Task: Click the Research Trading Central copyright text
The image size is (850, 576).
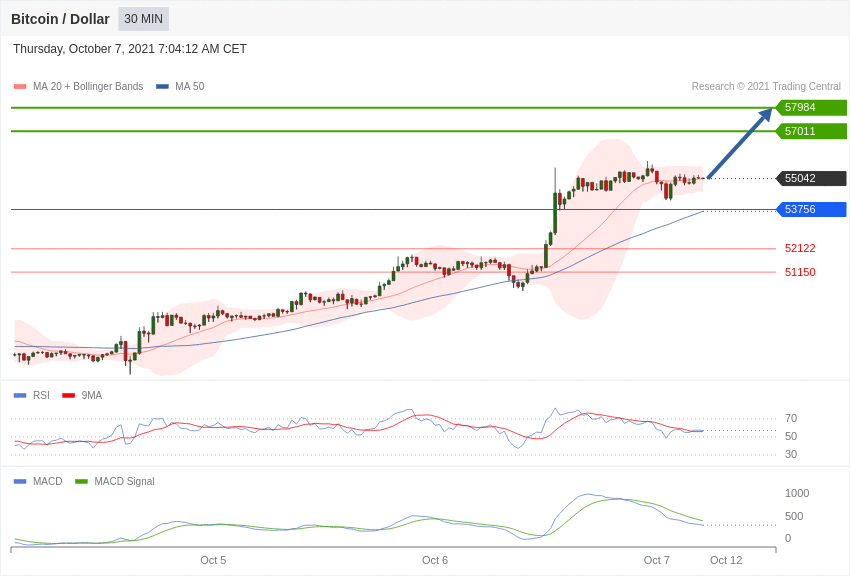Action: 766,87
